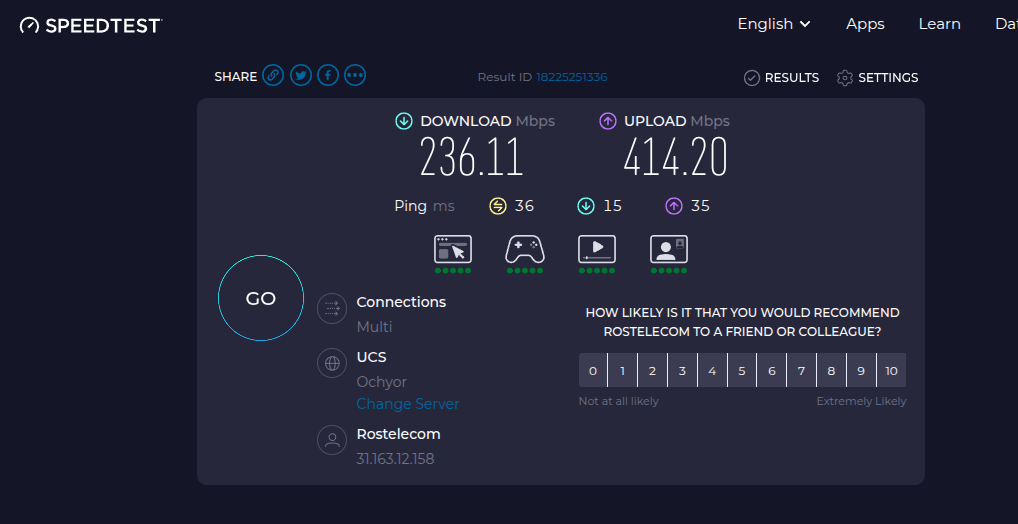The width and height of the screenshot is (1018, 524).
Task: Rate recommendation 2
Action: [x=652, y=371]
